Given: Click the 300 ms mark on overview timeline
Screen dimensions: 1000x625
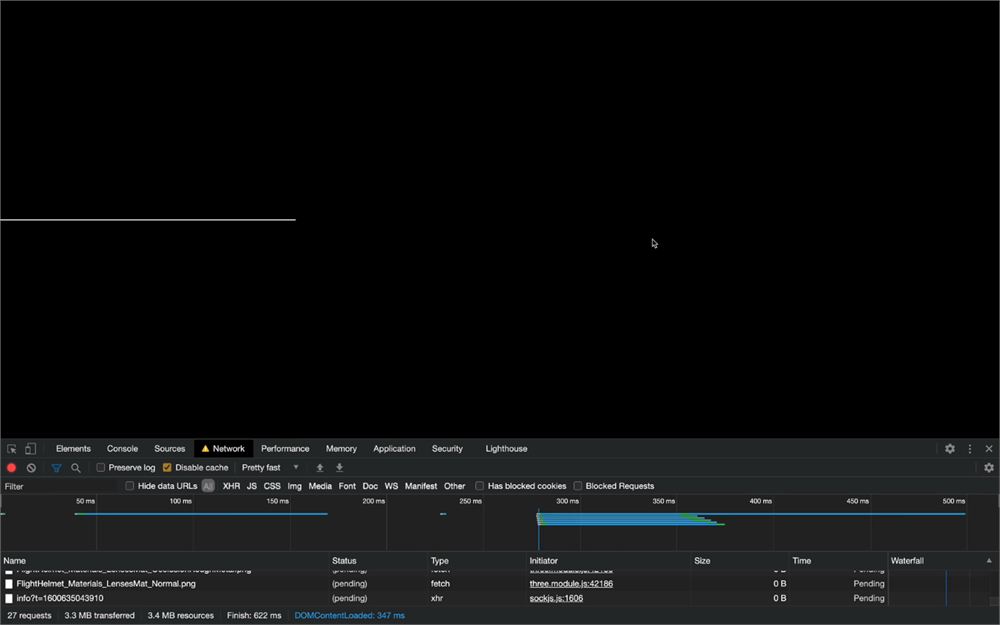Looking at the screenshot, I should tap(568, 501).
